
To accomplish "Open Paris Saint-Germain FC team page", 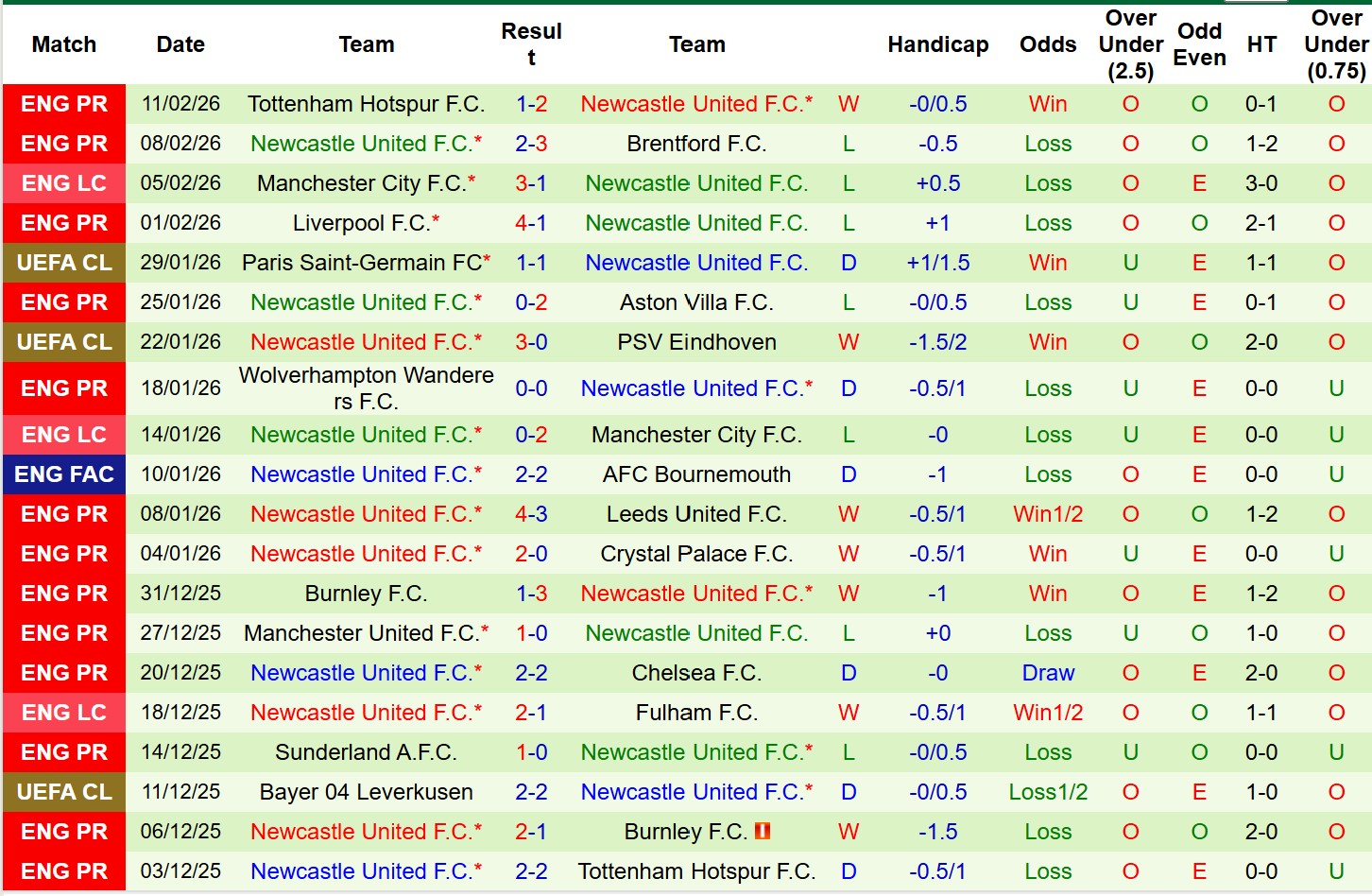I will (362, 263).
